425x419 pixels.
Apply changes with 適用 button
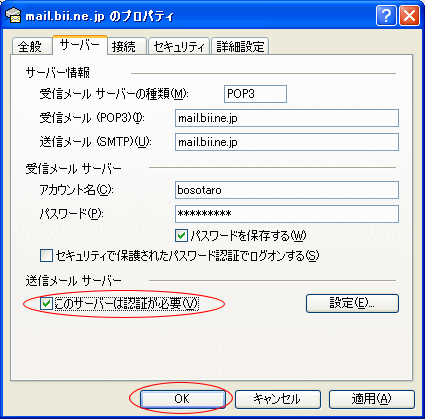pos(372,399)
